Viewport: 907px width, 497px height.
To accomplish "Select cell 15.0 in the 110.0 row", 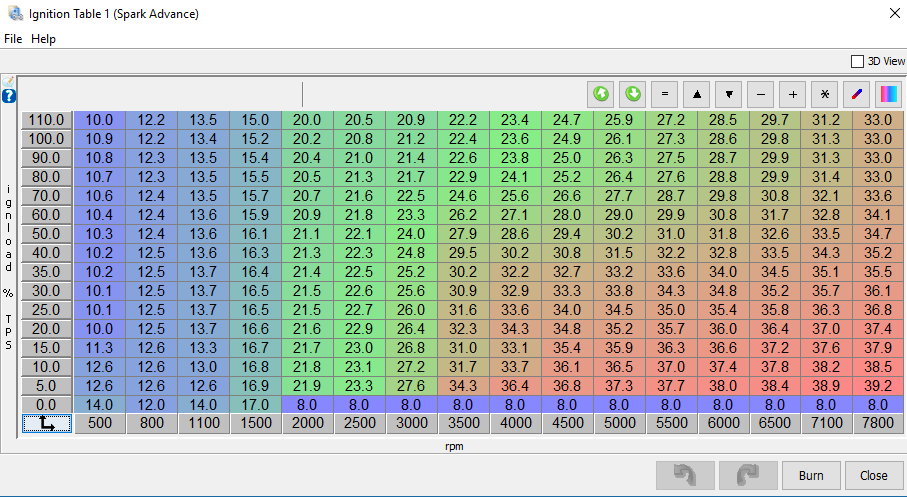I will (255, 120).
